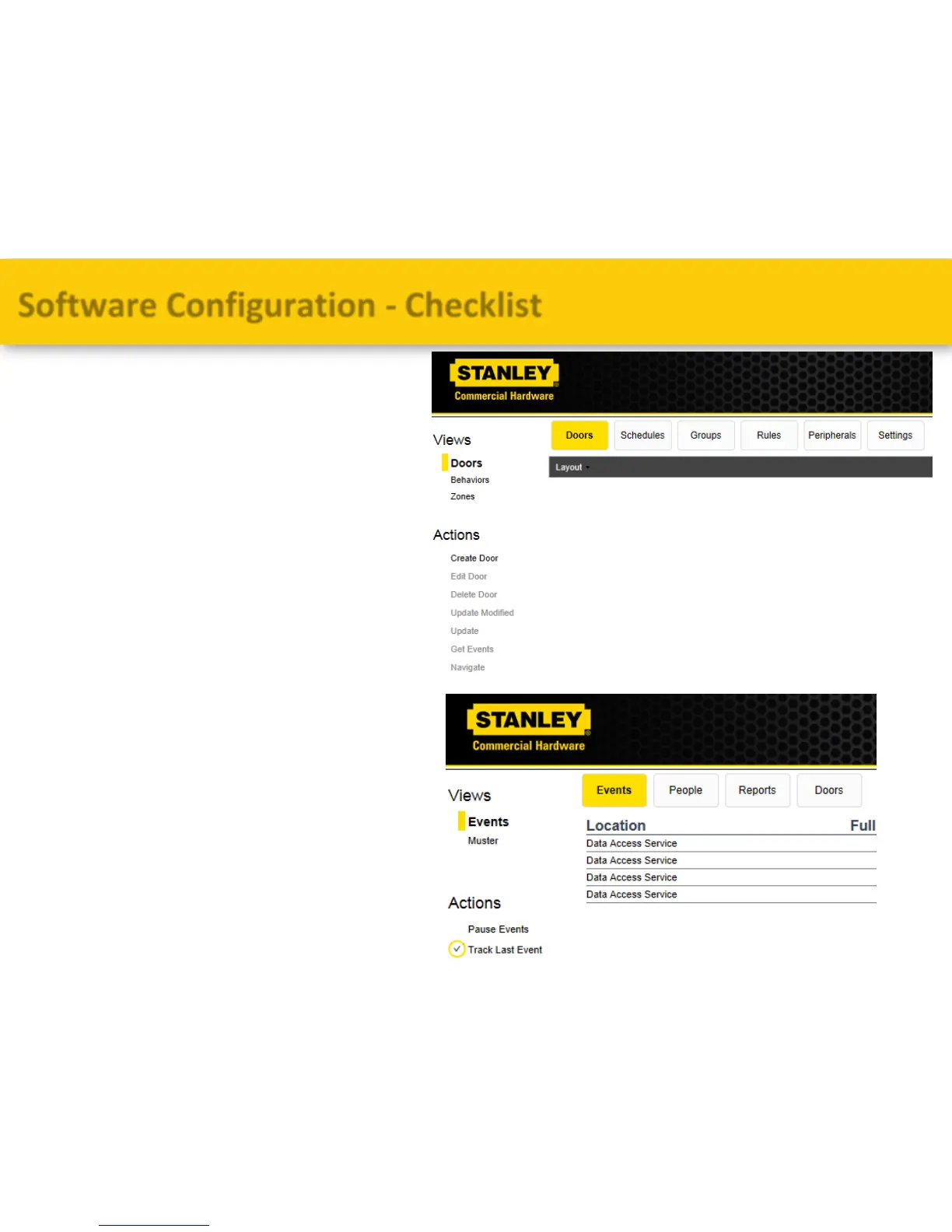This screenshot has height=1232, width=952.
Task: Click the Full column header
Action: [x=863, y=825]
